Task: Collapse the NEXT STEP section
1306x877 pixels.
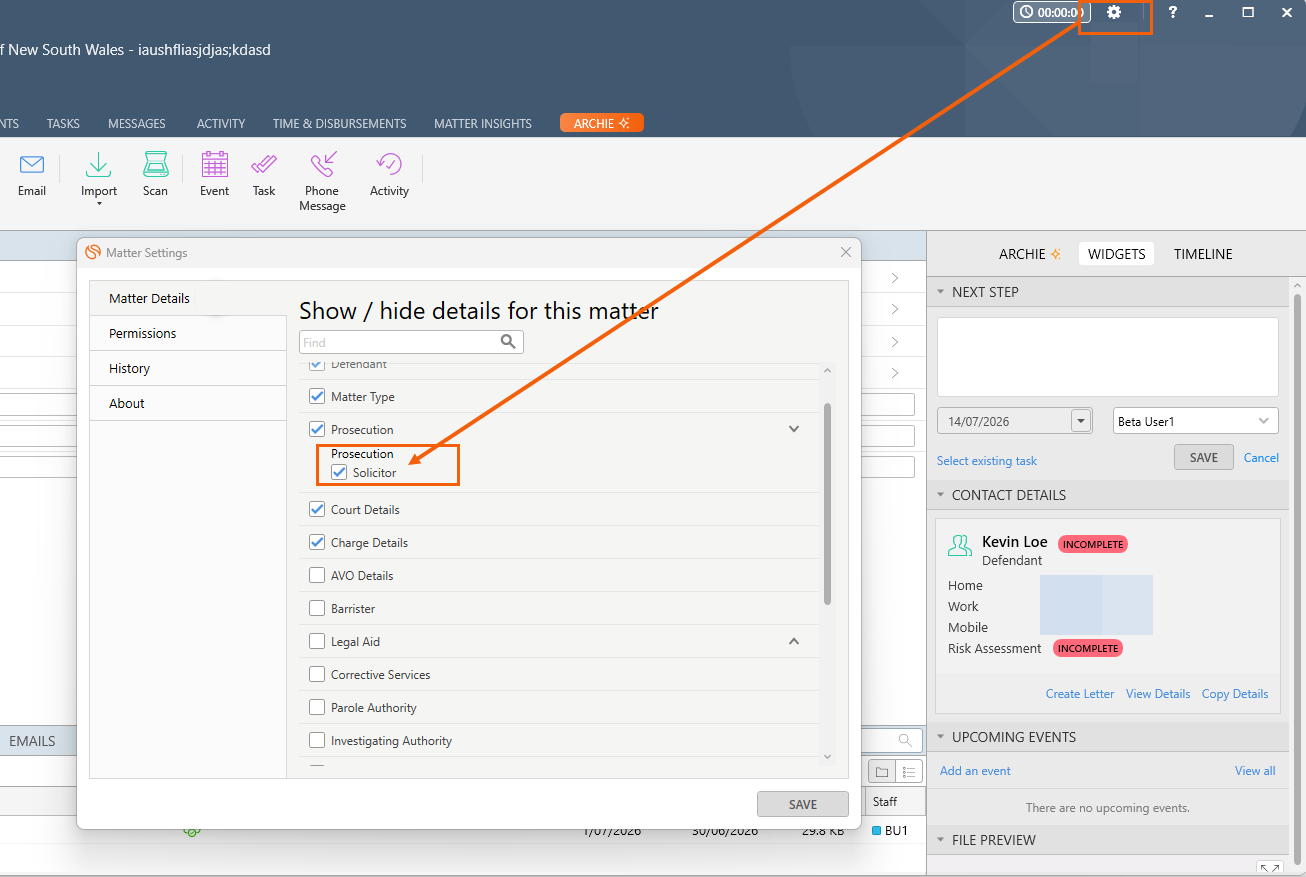Action: pyautogui.click(x=941, y=292)
